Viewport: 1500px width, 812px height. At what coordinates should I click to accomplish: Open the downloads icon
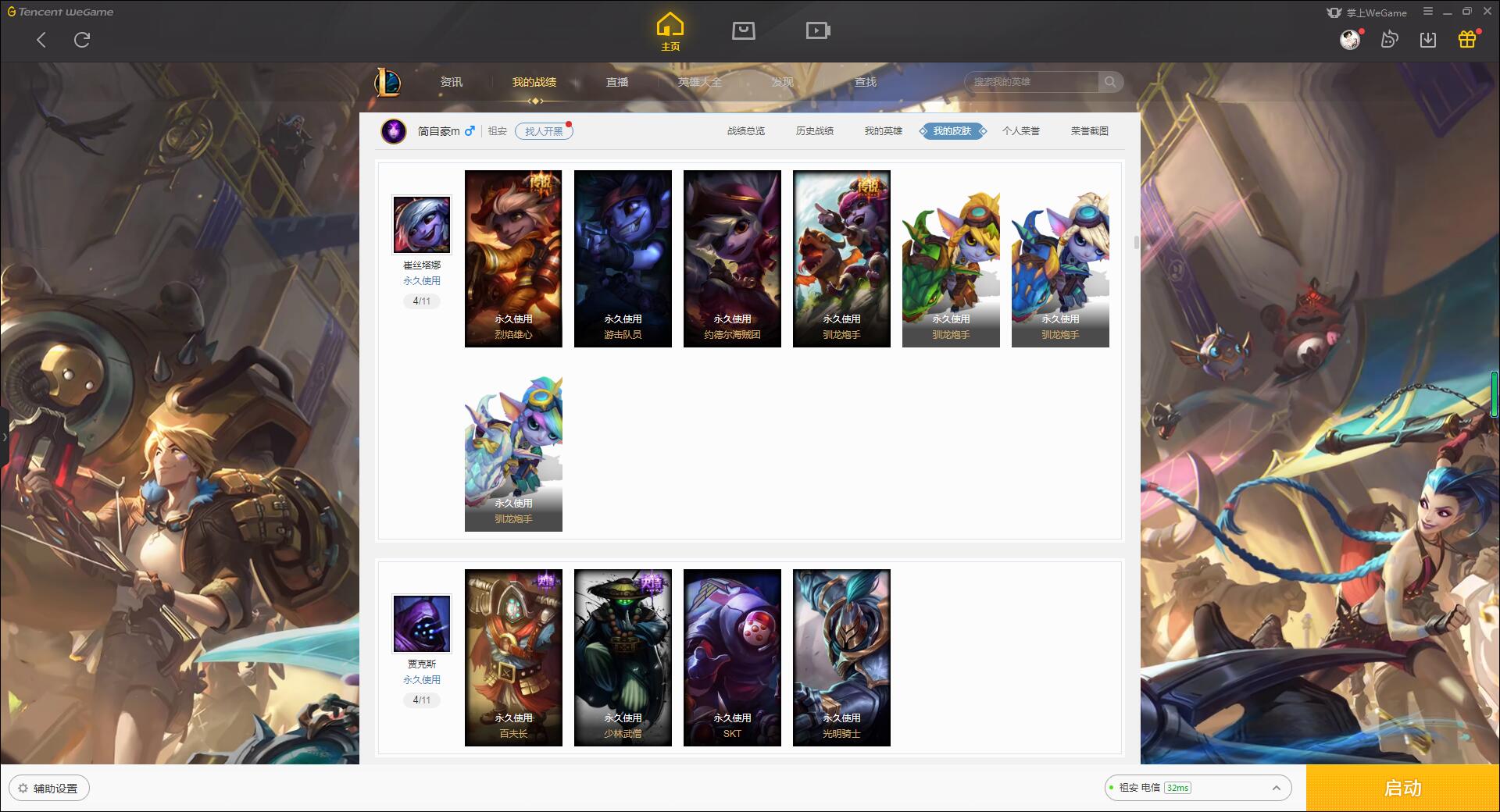(1428, 39)
